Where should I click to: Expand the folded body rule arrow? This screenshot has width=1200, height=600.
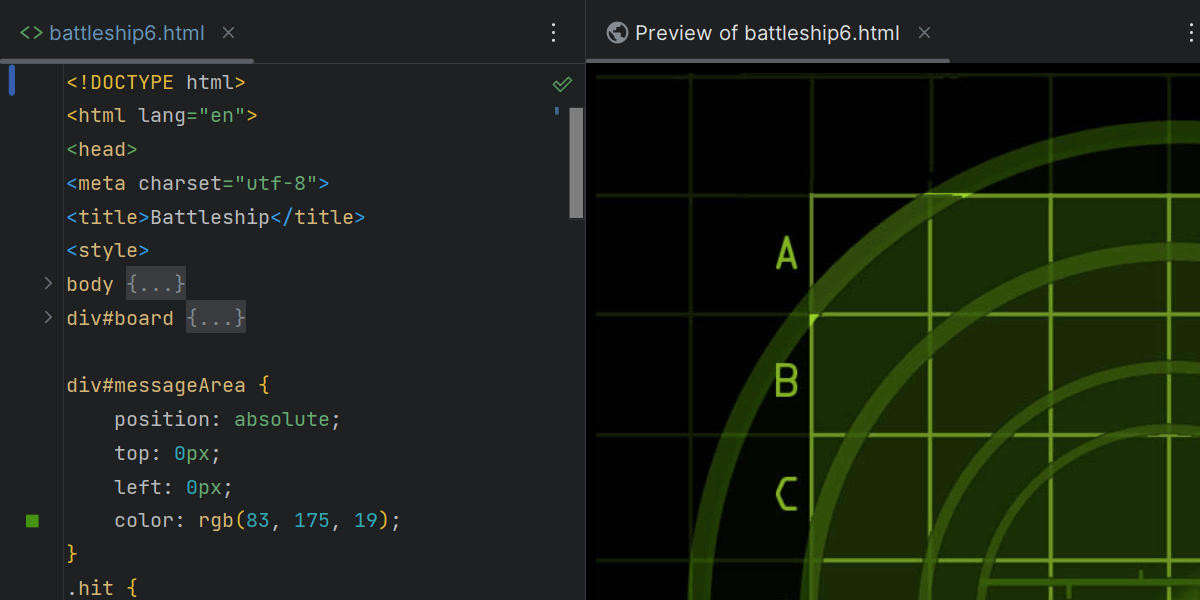(47, 284)
